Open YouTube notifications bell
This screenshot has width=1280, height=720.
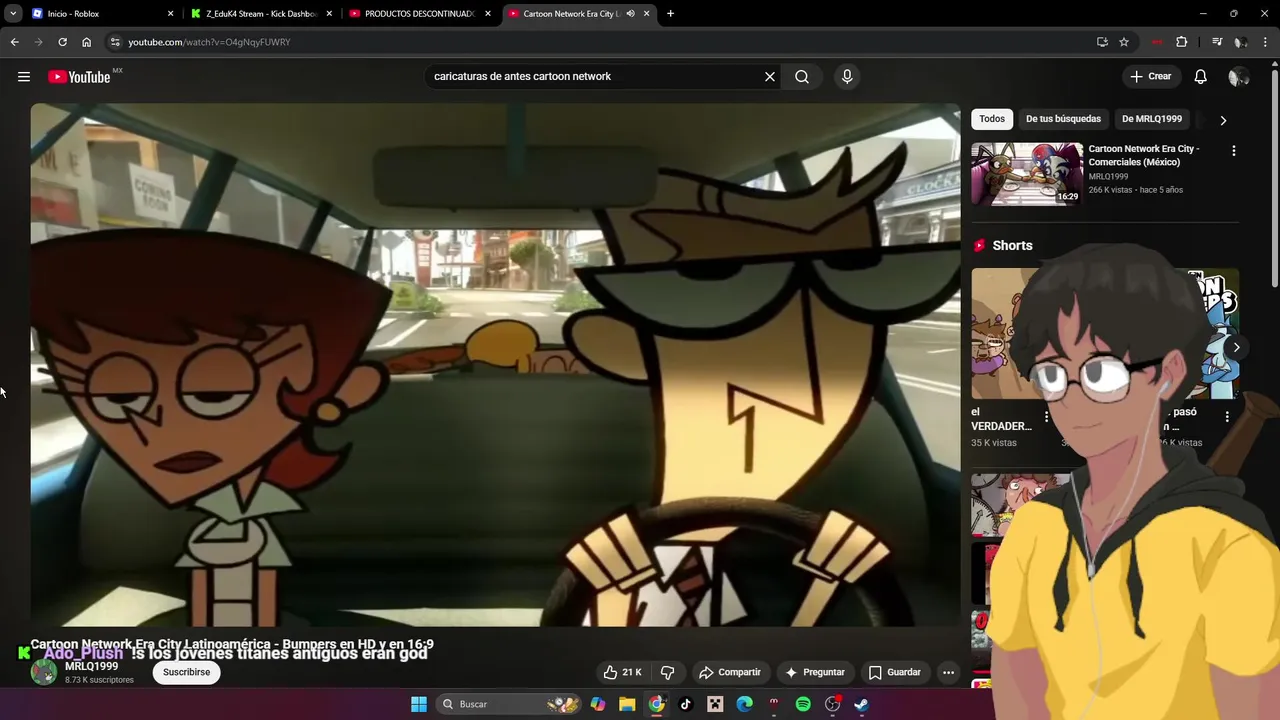1201,77
